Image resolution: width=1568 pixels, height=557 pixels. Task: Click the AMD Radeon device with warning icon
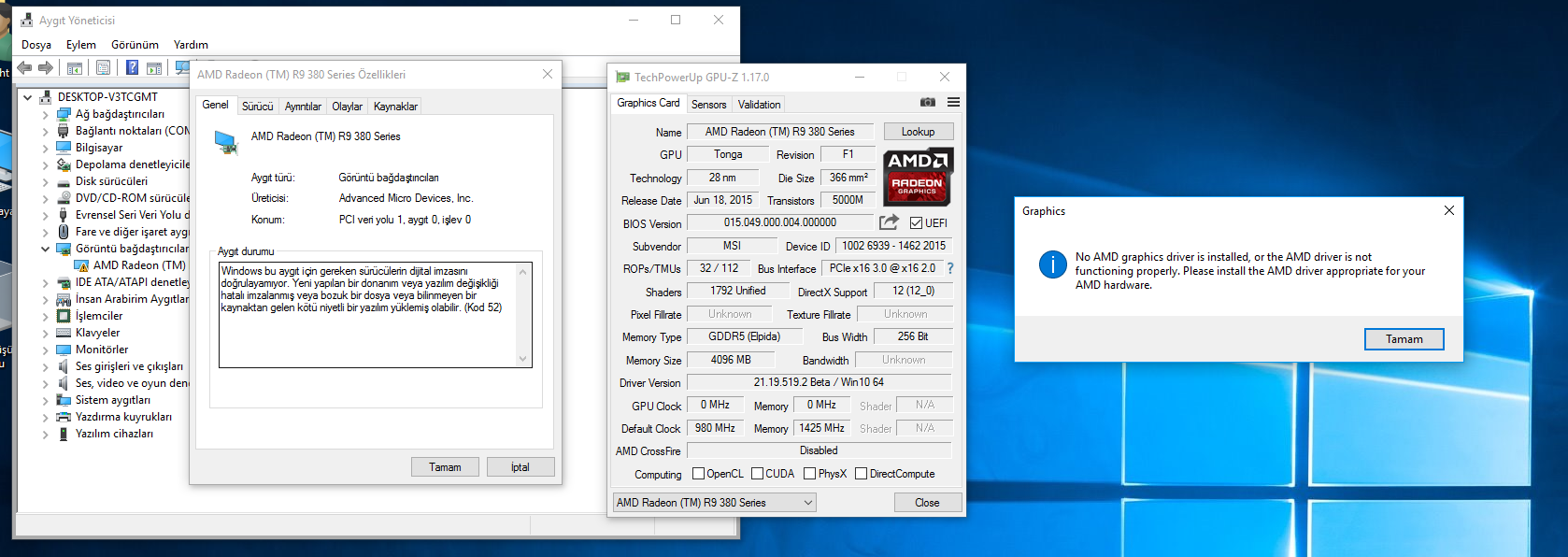tap(130, 265)
